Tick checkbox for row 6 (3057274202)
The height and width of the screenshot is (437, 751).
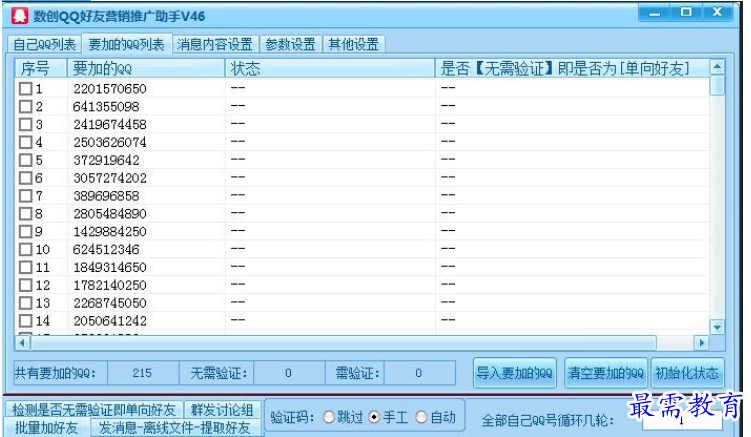pyautogui.click(x=25, y=178)
